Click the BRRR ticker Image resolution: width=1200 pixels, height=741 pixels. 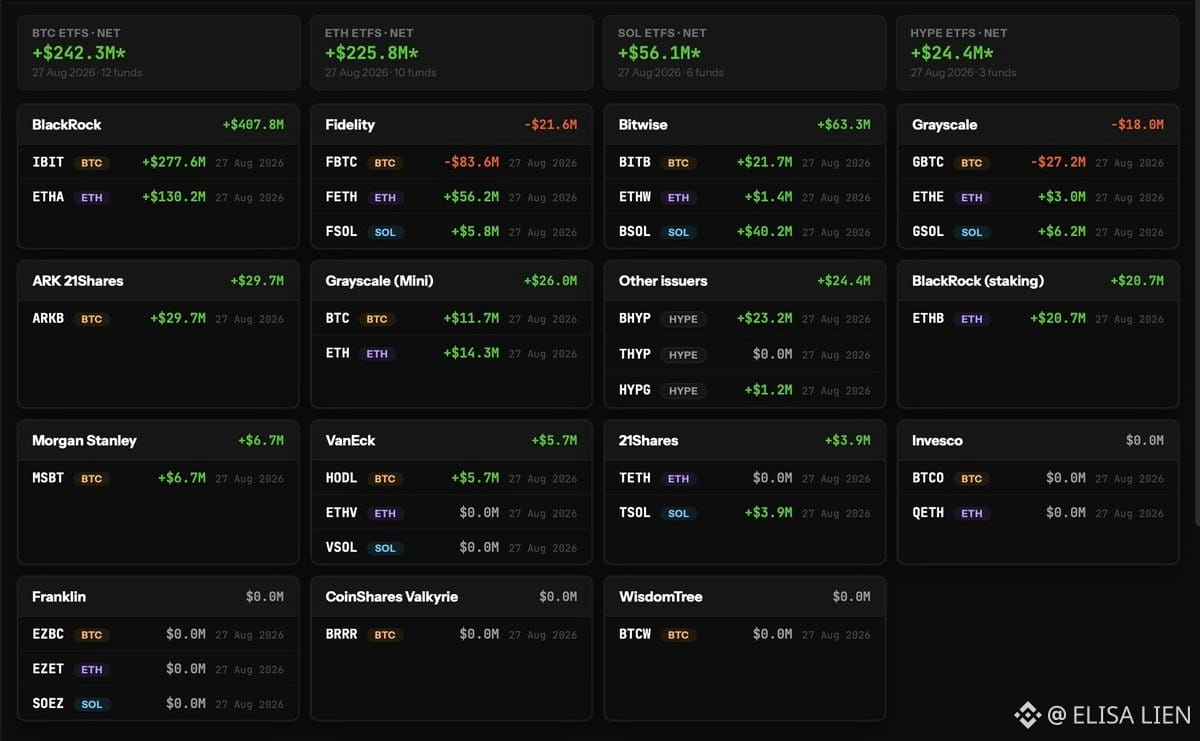pos(341,634)
